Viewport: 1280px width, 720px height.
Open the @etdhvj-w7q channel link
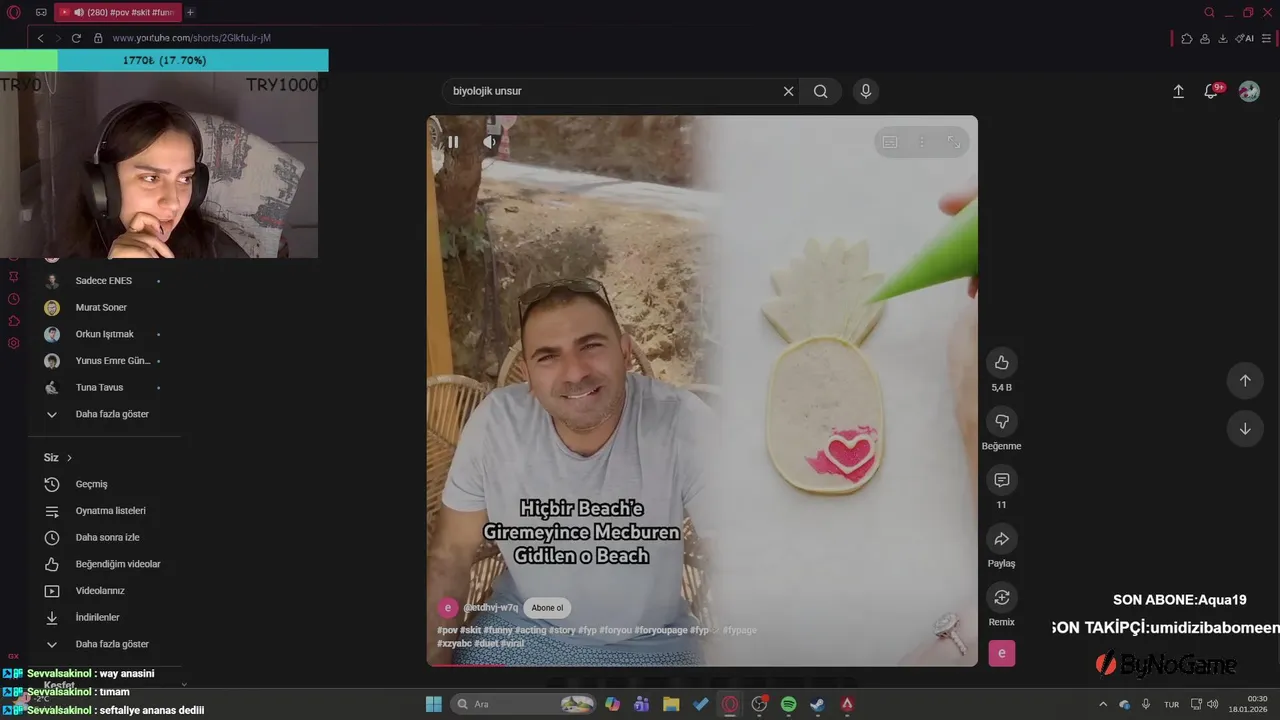[x=491, y=608]
